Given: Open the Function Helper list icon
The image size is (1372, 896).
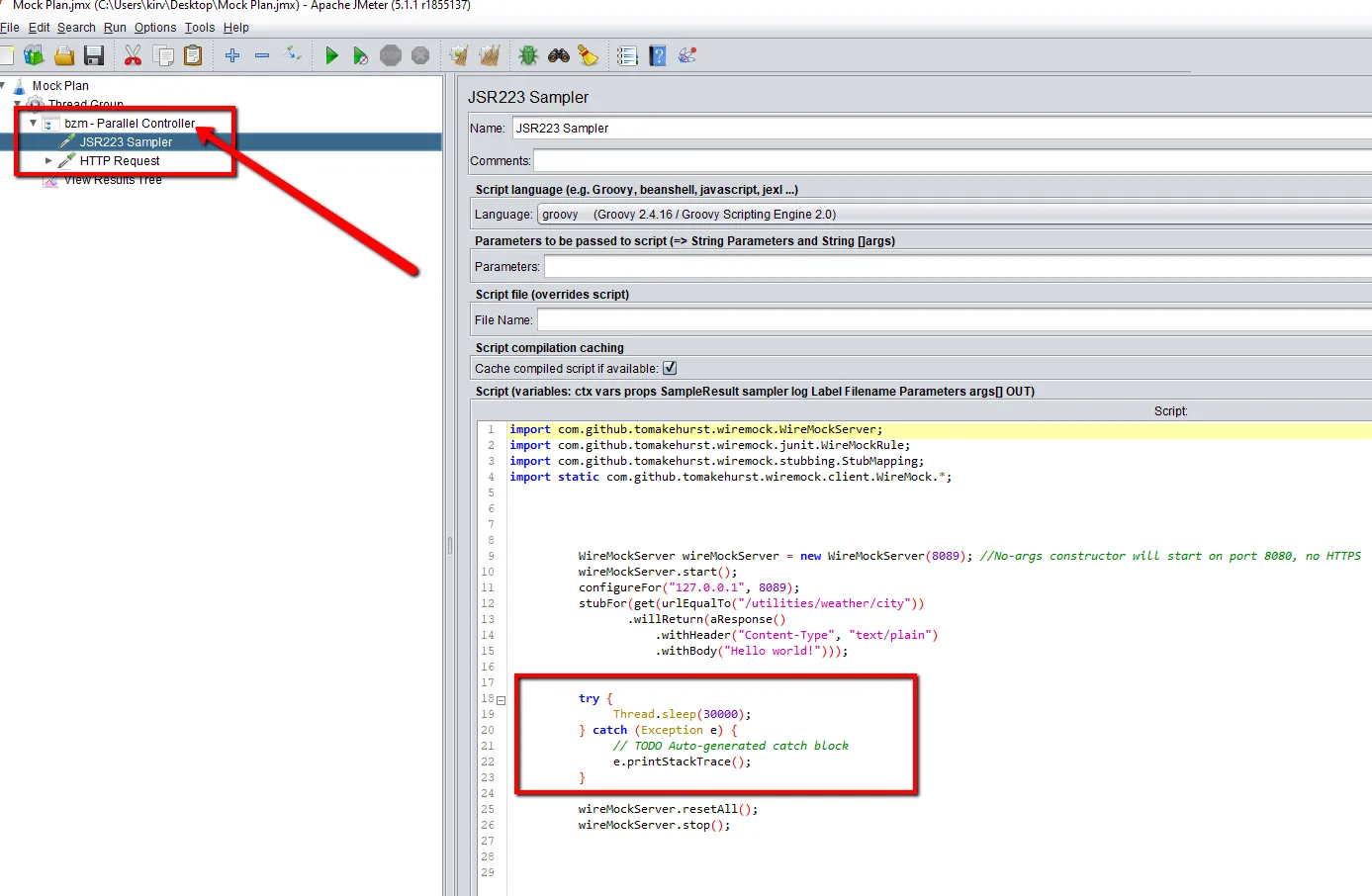Looking at the screenshot, I should click(x=627, y=55).
